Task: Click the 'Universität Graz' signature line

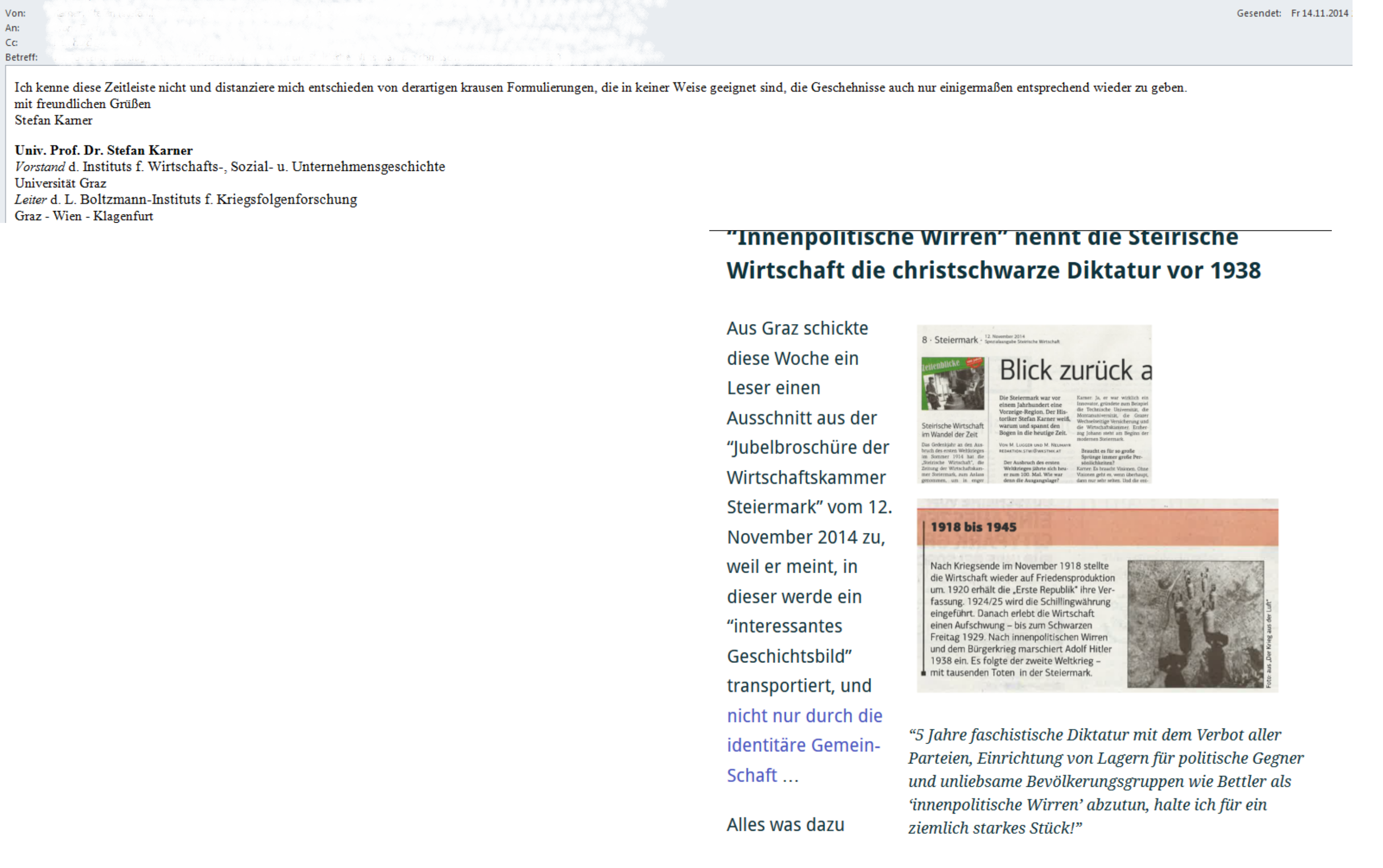Action: (60, 183)
